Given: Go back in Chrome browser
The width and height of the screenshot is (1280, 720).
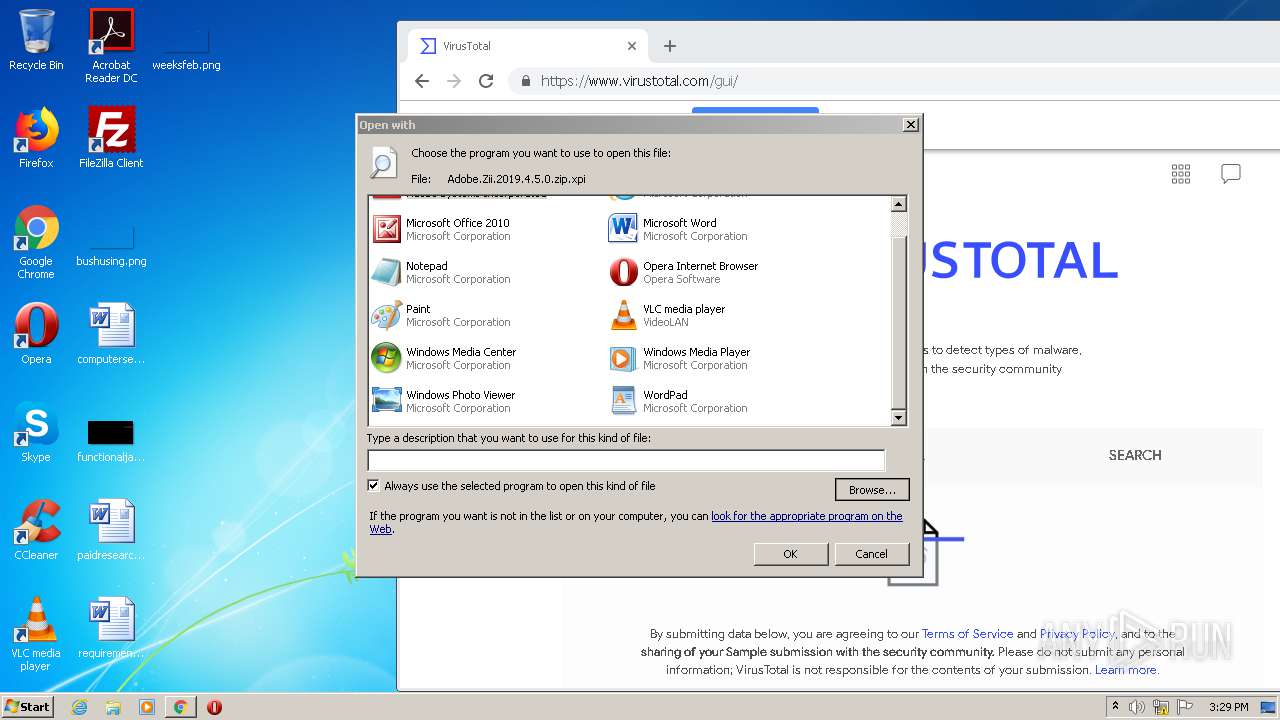Looking at the screenshot, I should click(x=422, y=81).
